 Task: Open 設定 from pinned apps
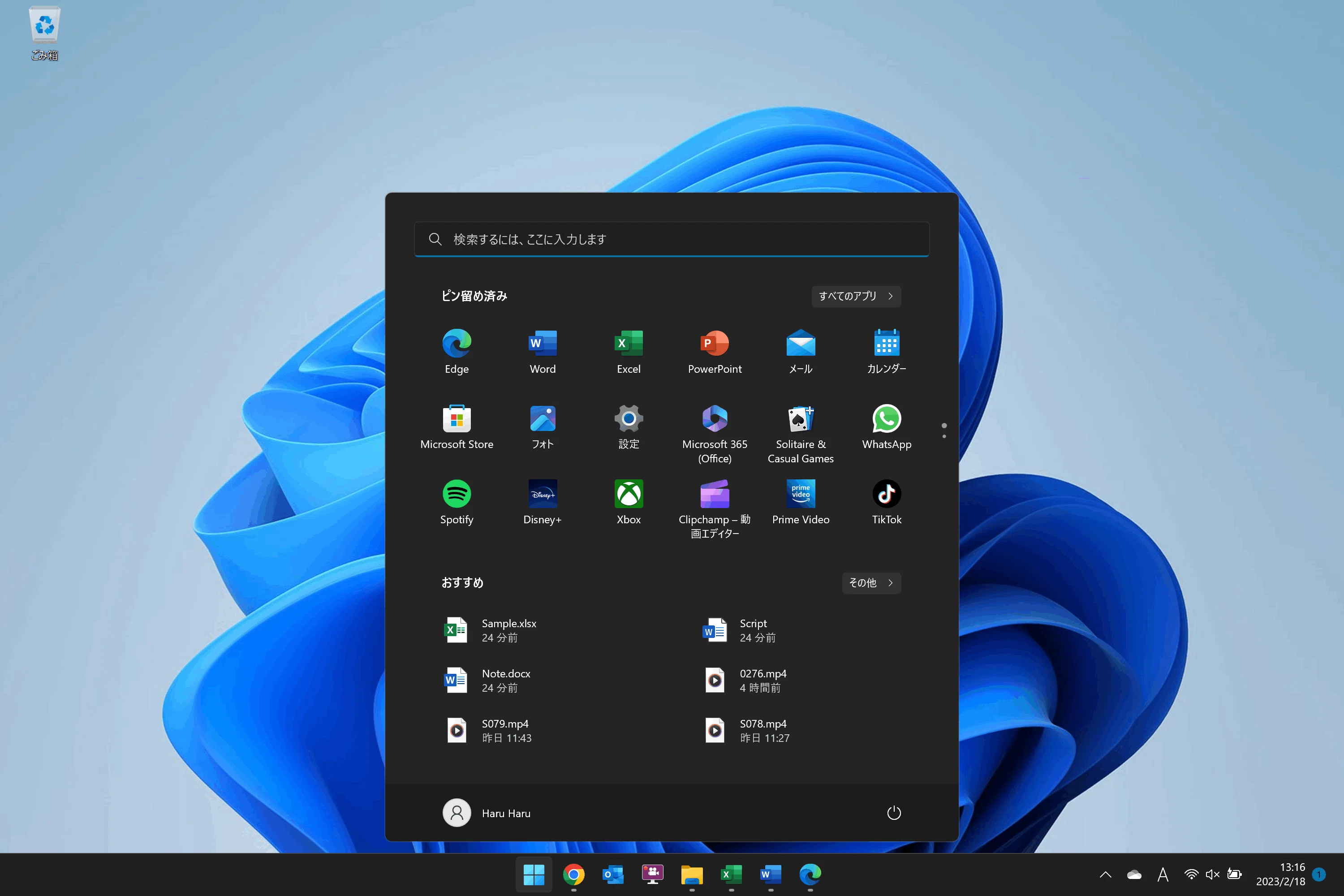click(629, 427)
